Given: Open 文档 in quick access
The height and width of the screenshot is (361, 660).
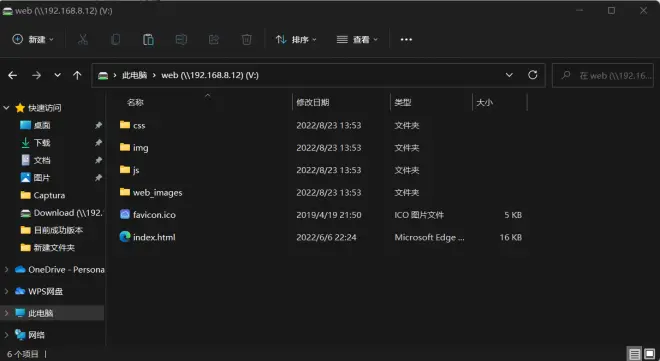Looking at the screenshot, I should (42, 160).
